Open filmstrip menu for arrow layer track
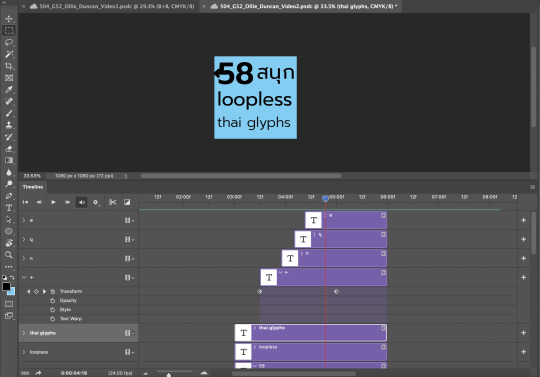 129,277
